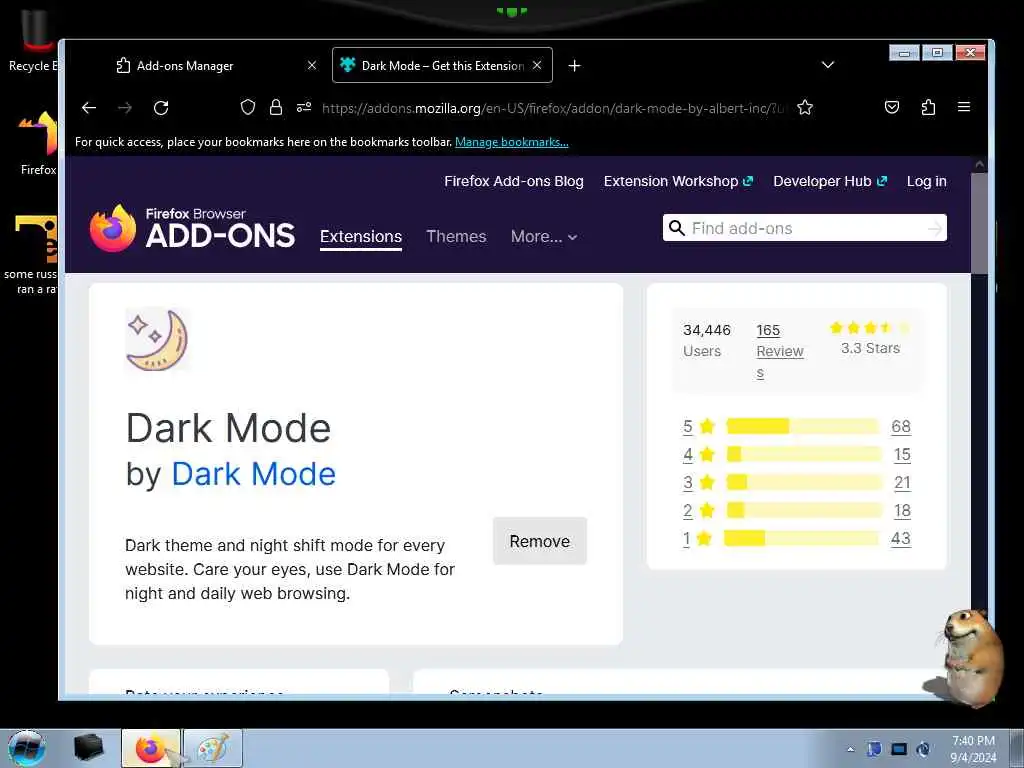Expand the More... dropdown menu
Image resolution: width=1024 pixels, height=768 pixels.
click(543, 236)
